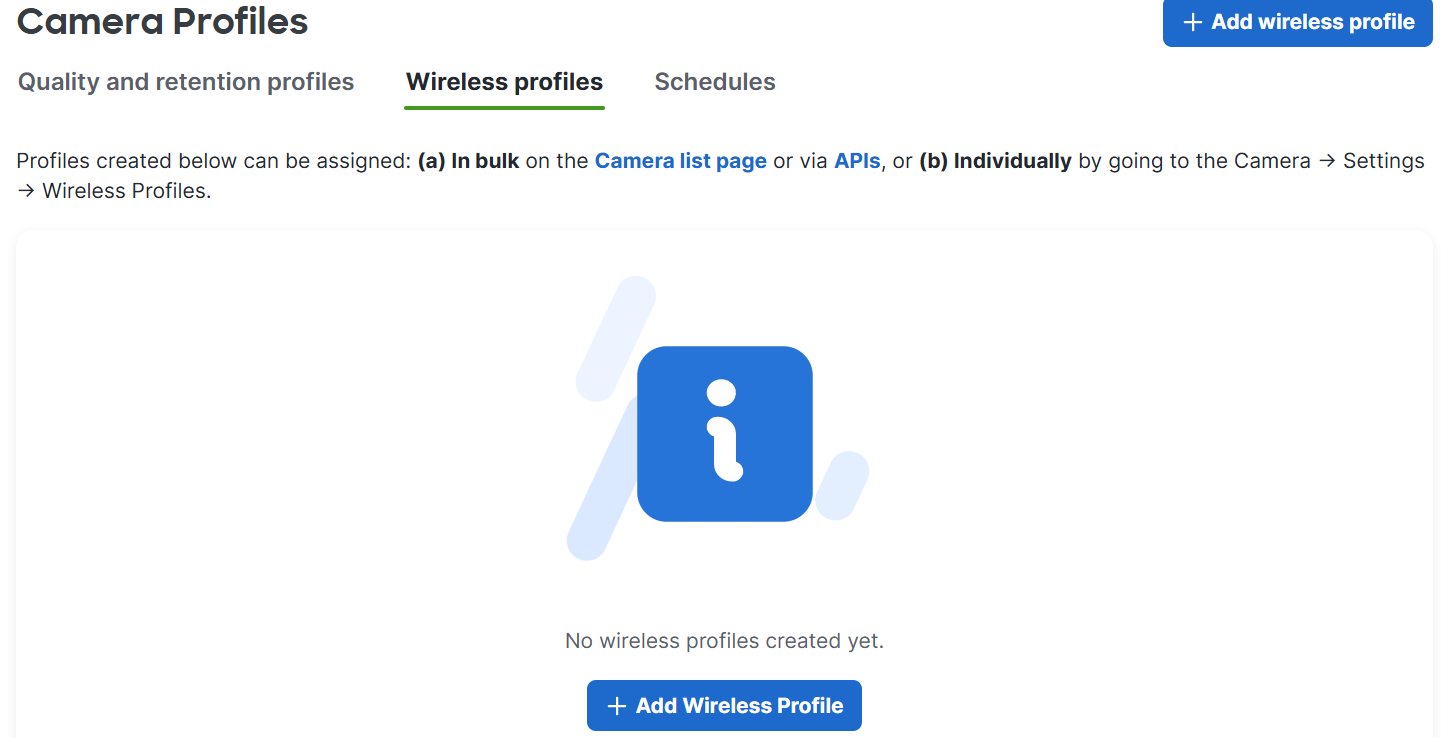
Task: Switch to Quality and retention profiles tab
Action: pyautogui.click(x=186, y=82)
